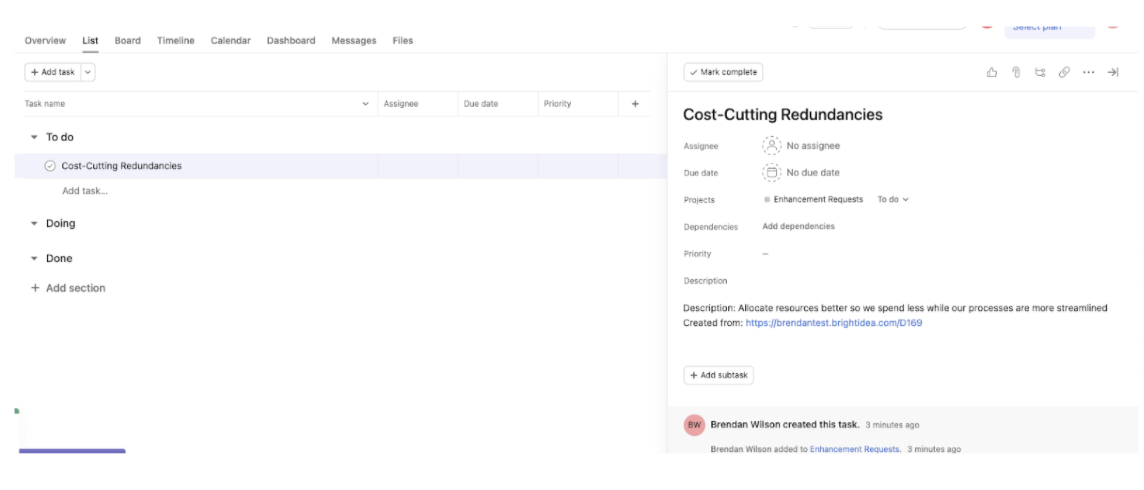This screenshot has height=490, width=1144.
Task: Copy task link with chain icon
Action: tap(1064, 72)
